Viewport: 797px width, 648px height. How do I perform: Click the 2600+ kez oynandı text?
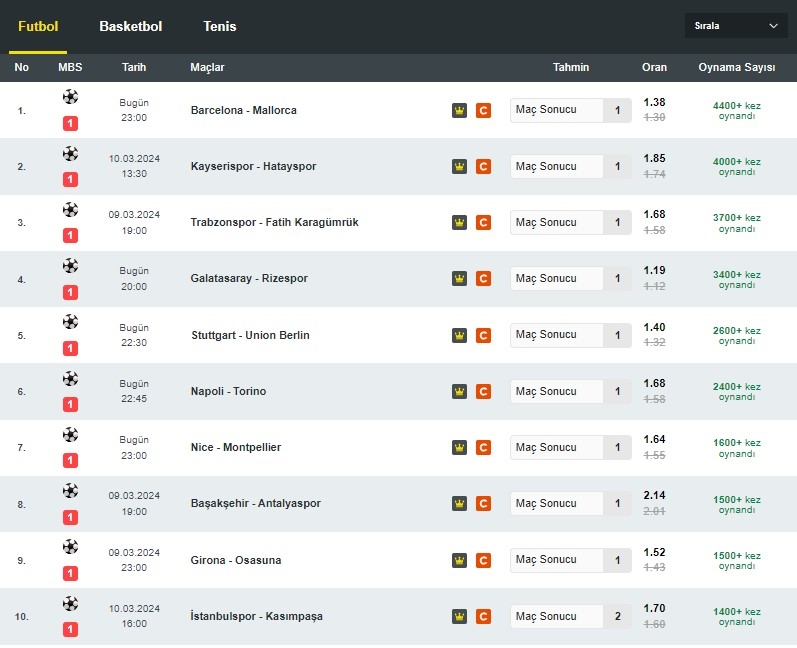click(x=737, y=335)
